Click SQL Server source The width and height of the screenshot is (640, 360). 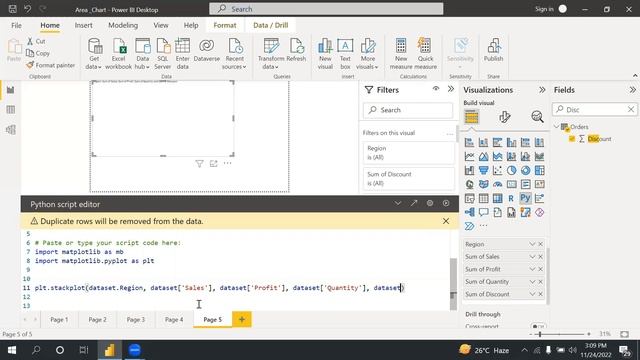pos(162,54)
